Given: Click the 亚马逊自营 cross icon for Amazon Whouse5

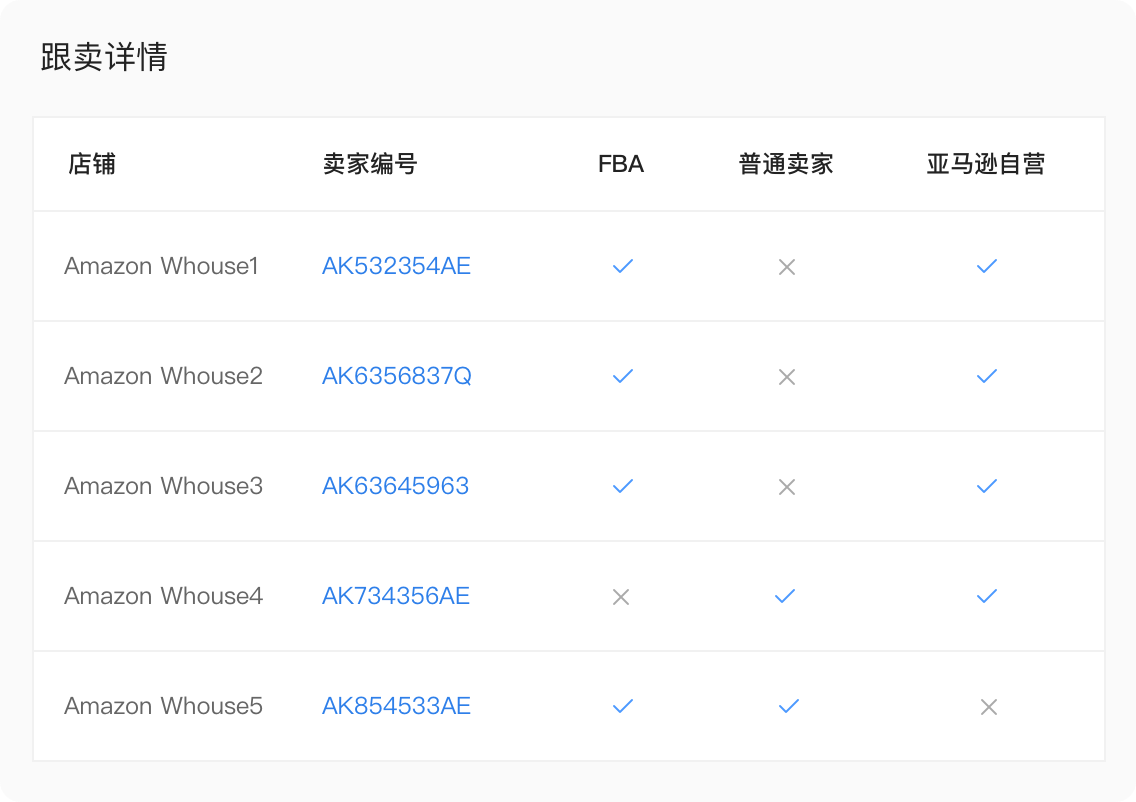Looking at the screenshot, I should point(987,706).
